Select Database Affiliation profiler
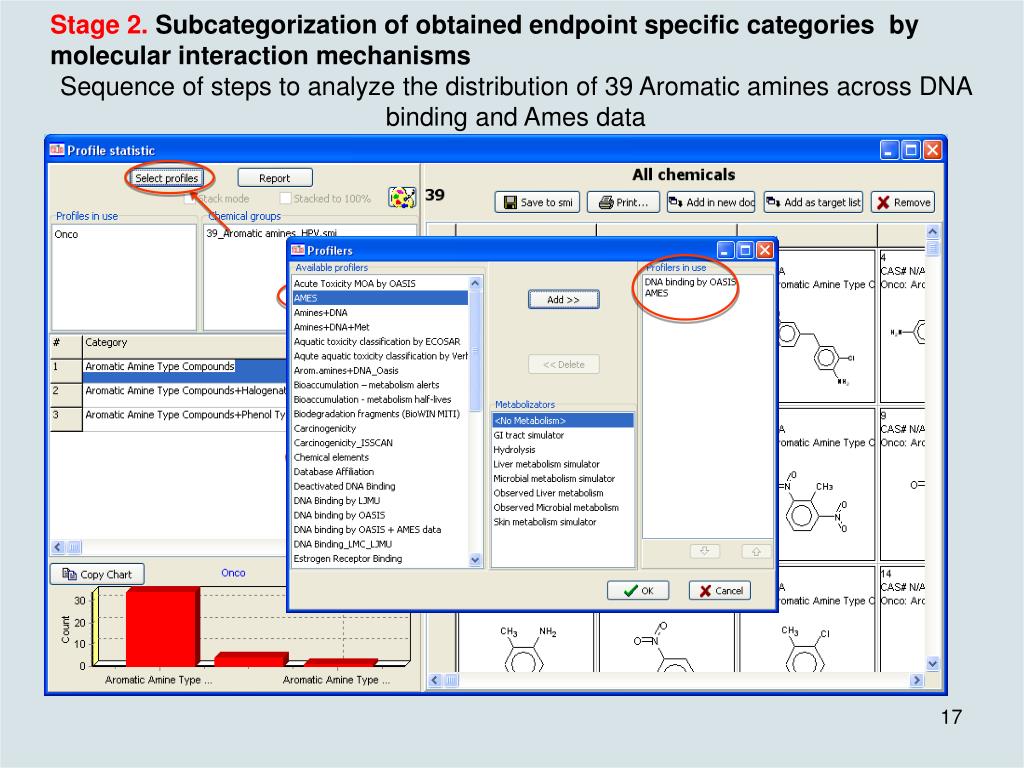The width and height of the screenshot is (1024, 768). point(380,472)
